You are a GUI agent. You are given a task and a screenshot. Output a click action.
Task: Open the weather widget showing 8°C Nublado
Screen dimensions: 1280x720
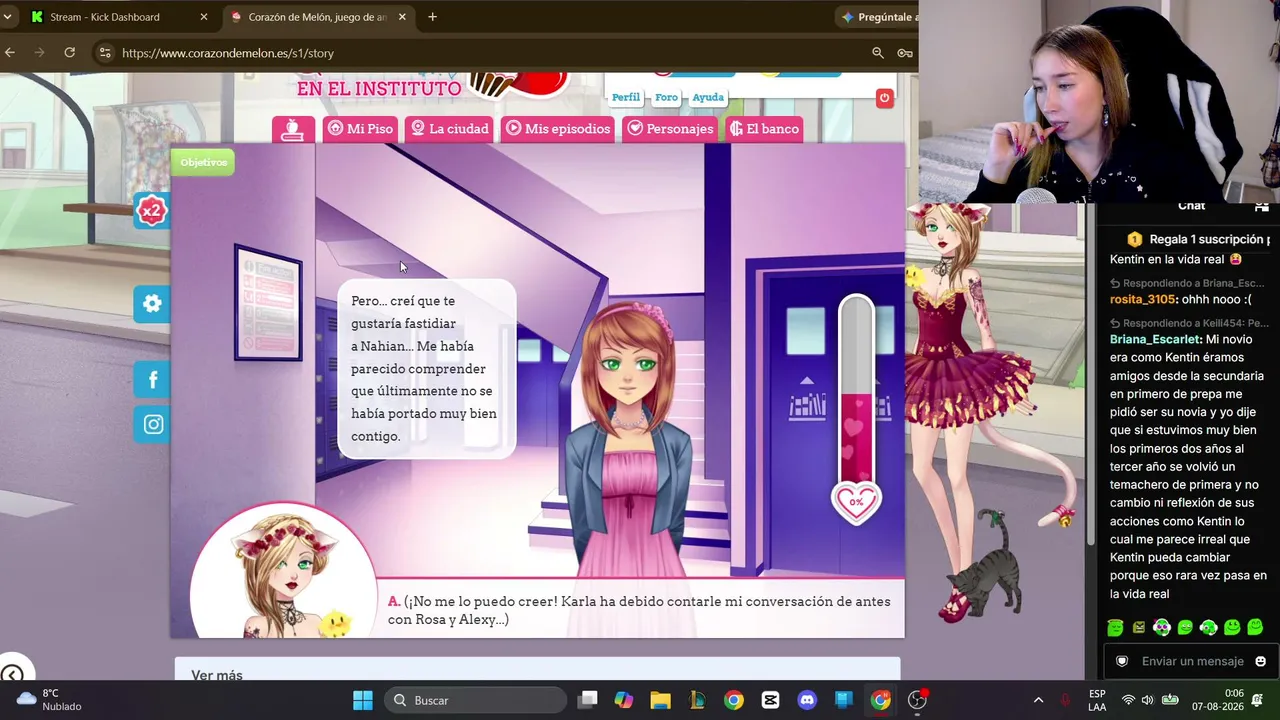[50, 700]
